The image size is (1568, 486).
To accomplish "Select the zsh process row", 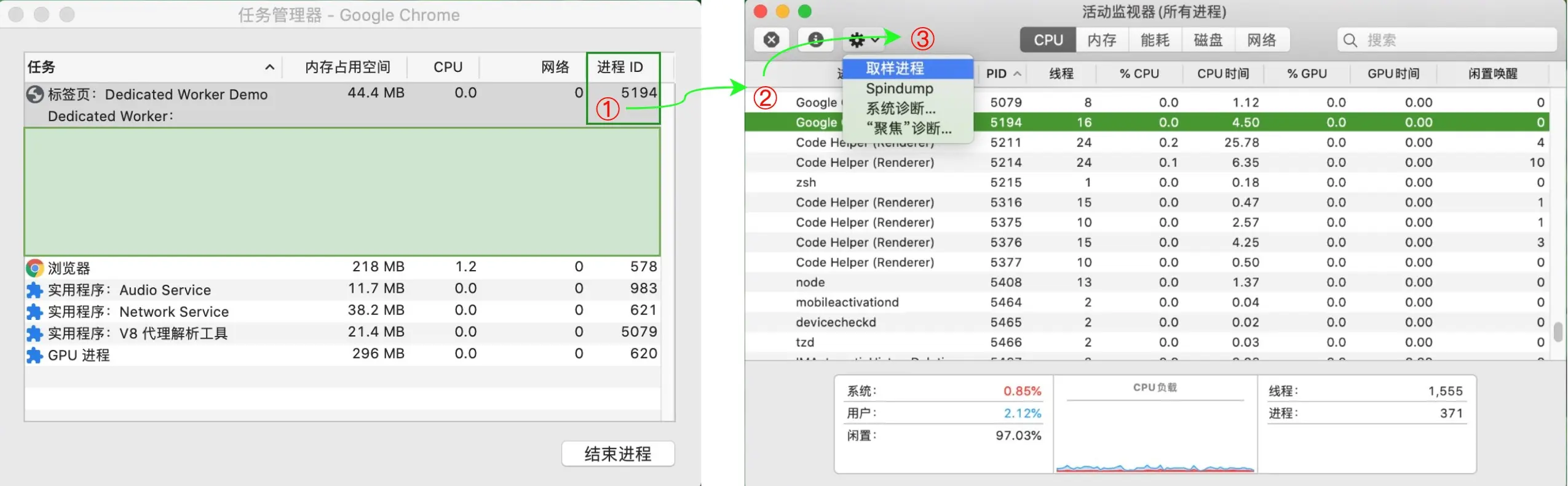I will [1147, 182].
